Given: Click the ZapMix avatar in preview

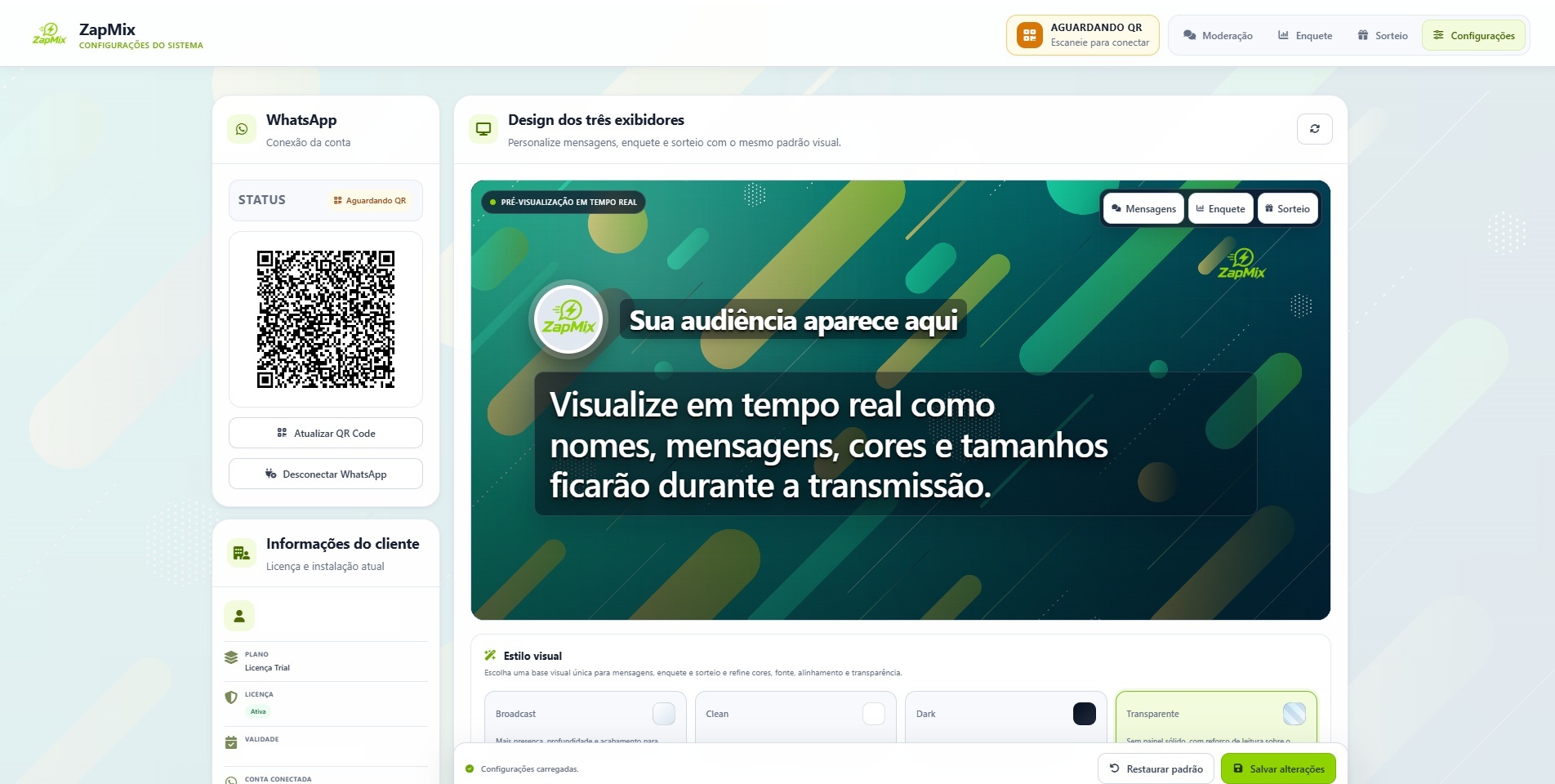Looking at the screenshot, I should (569, 320).
